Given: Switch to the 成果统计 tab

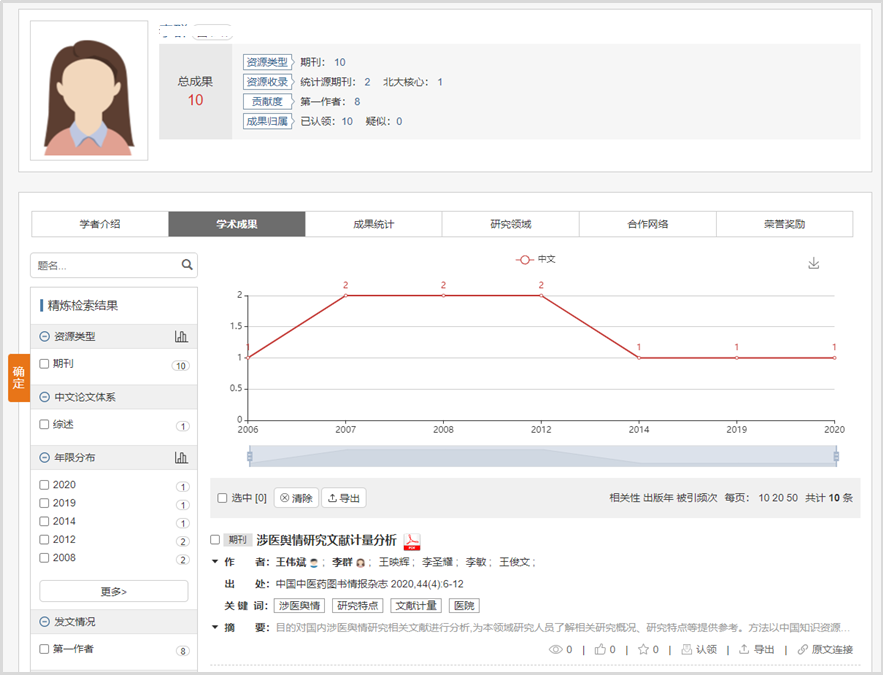Looking at the screenshot, I should pos(373,224).
